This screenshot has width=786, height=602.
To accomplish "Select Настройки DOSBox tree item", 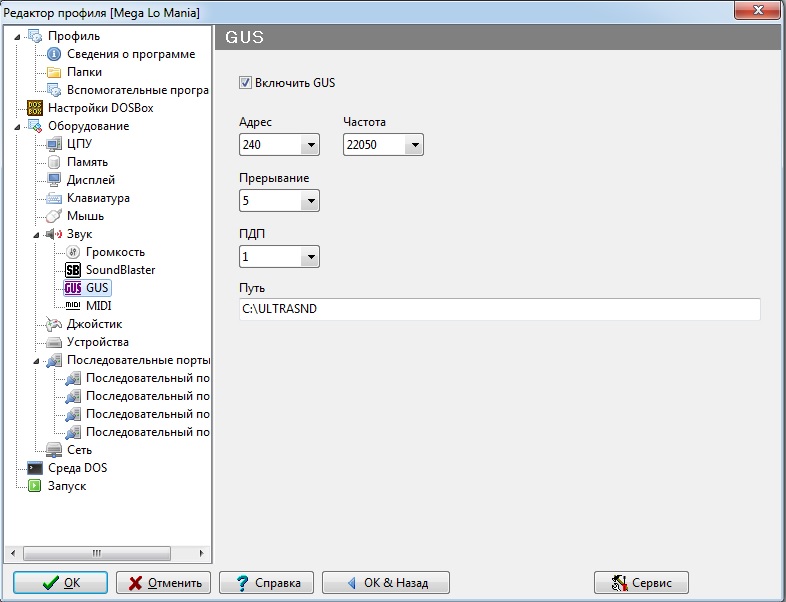I will (100, 108).
